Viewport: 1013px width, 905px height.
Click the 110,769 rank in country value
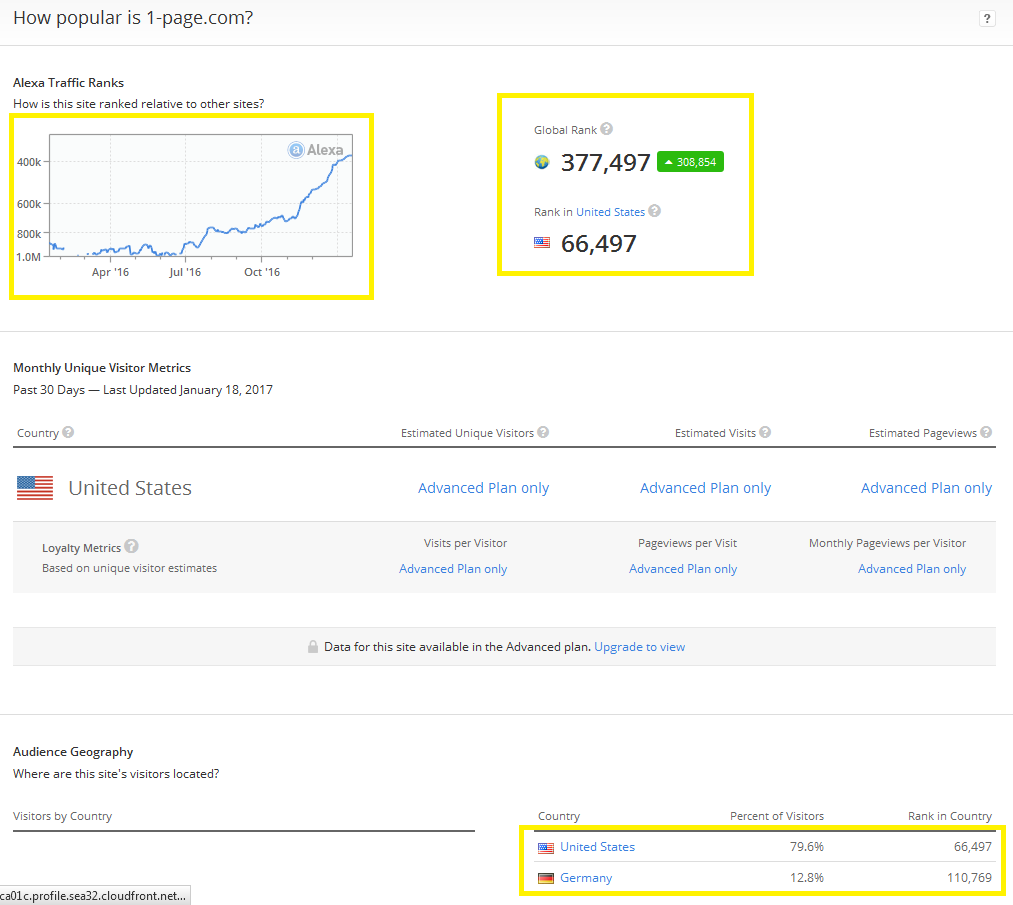point(969,878)
